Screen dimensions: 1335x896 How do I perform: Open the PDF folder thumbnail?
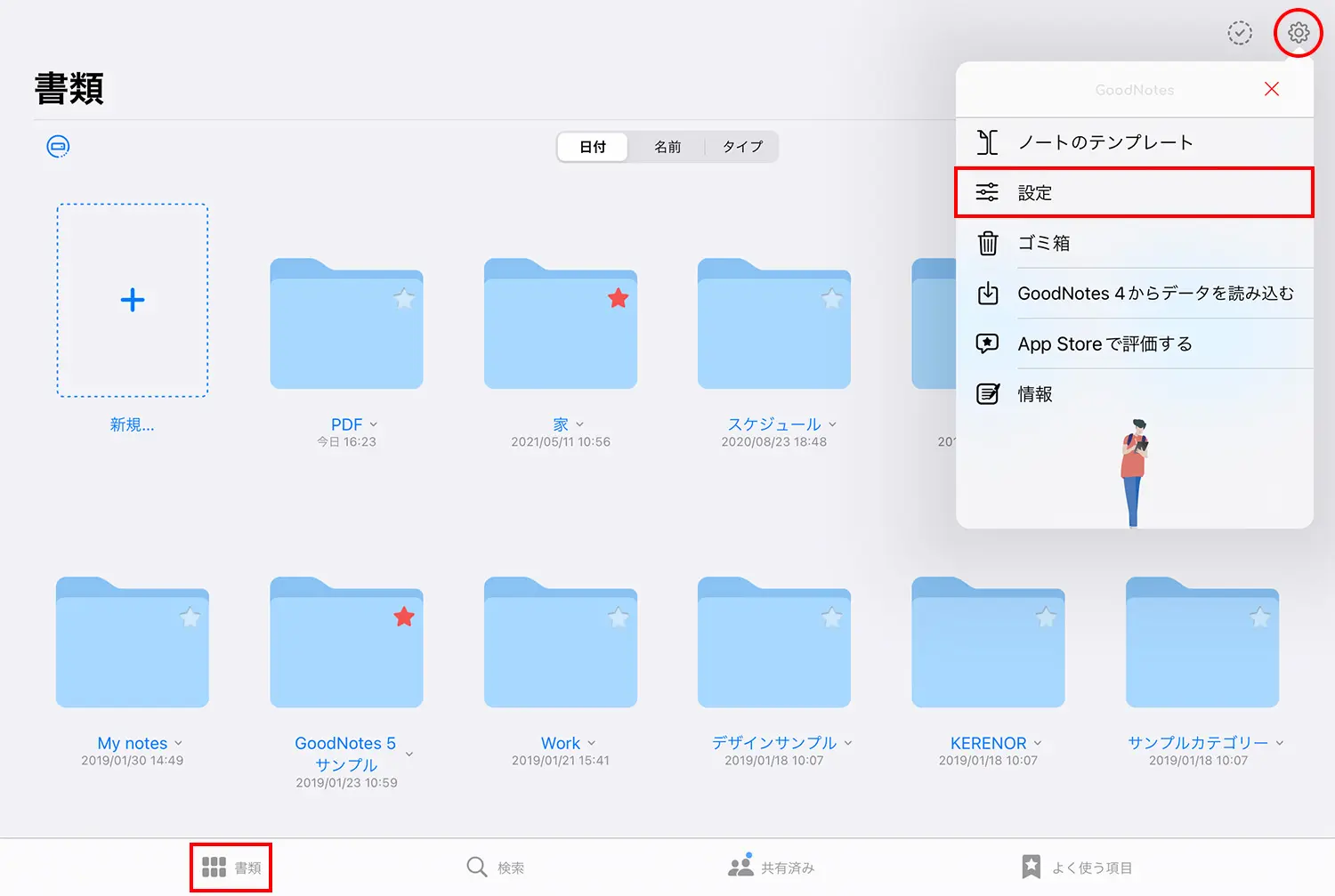coord(346,324)
